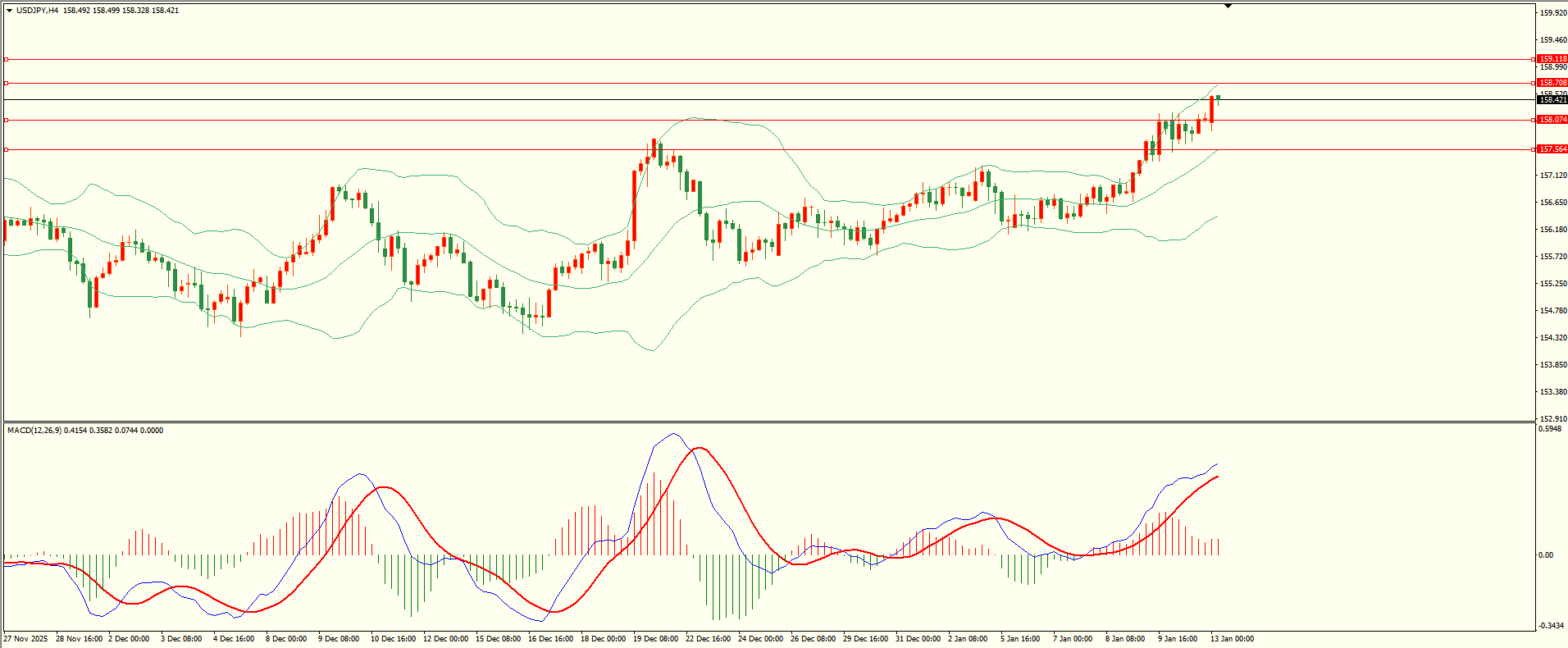The height and width of the screenshot is (648, 1568).
Task: Click right handle of the 157.564 line
Action: pyautogui.click(x=1534, y=149)
